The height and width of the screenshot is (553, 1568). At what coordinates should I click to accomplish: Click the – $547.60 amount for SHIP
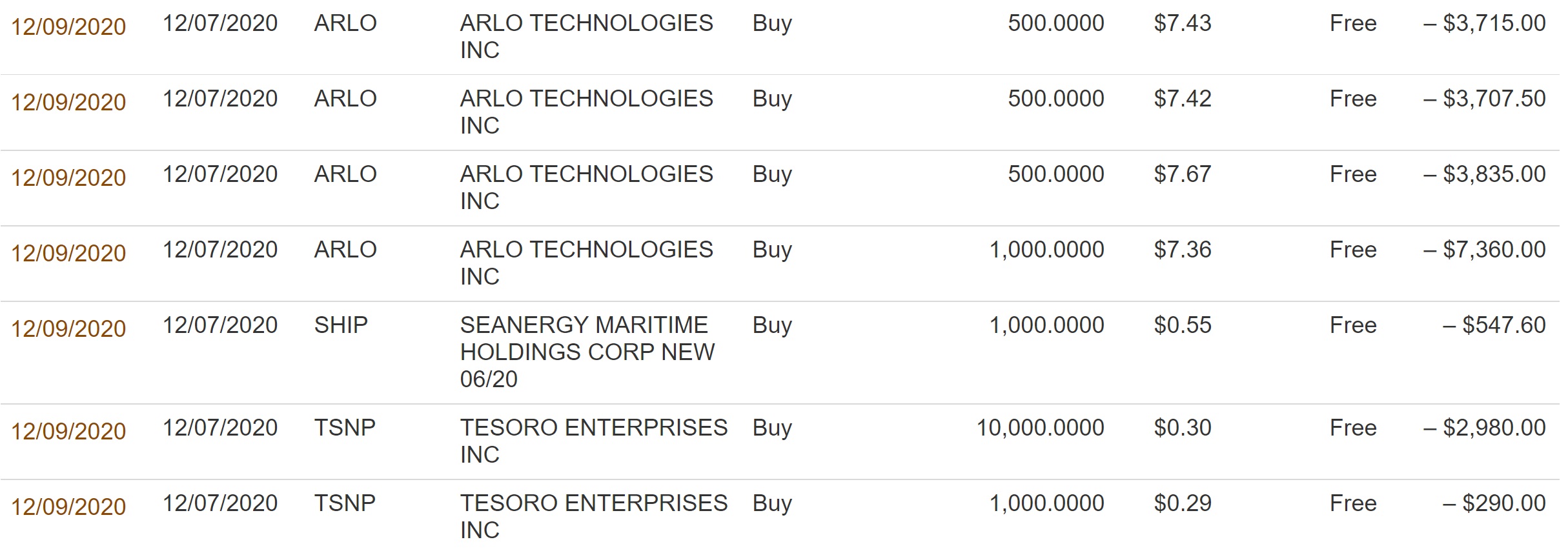click(1494, 325)
